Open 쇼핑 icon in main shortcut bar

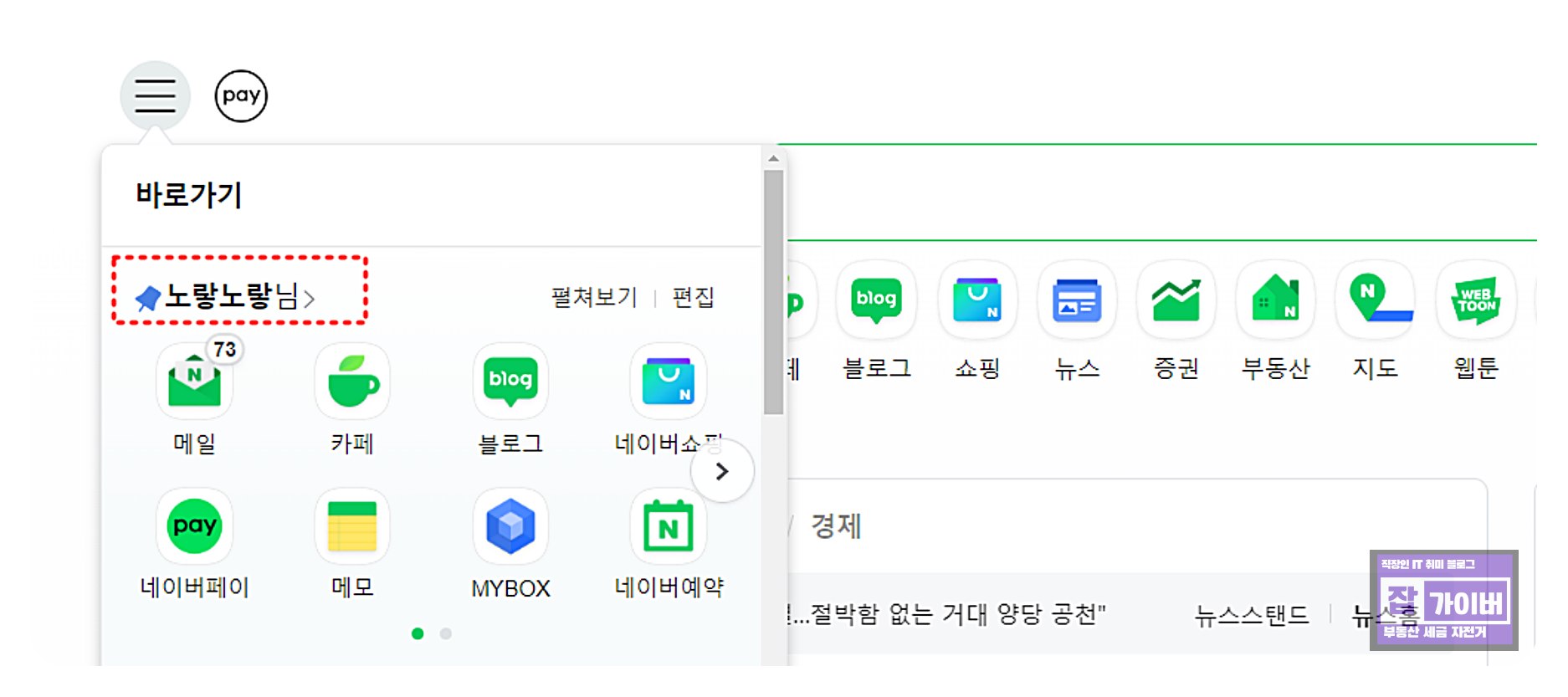(x=977, y=300)
